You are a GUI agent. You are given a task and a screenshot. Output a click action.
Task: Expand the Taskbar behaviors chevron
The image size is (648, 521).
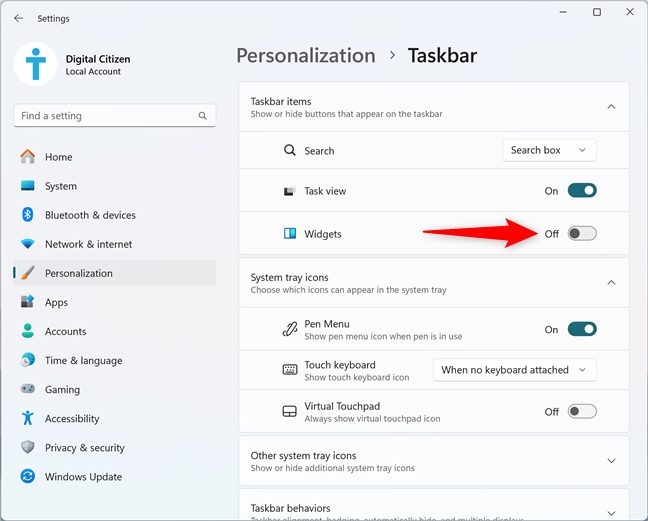(x=611, y=513)
